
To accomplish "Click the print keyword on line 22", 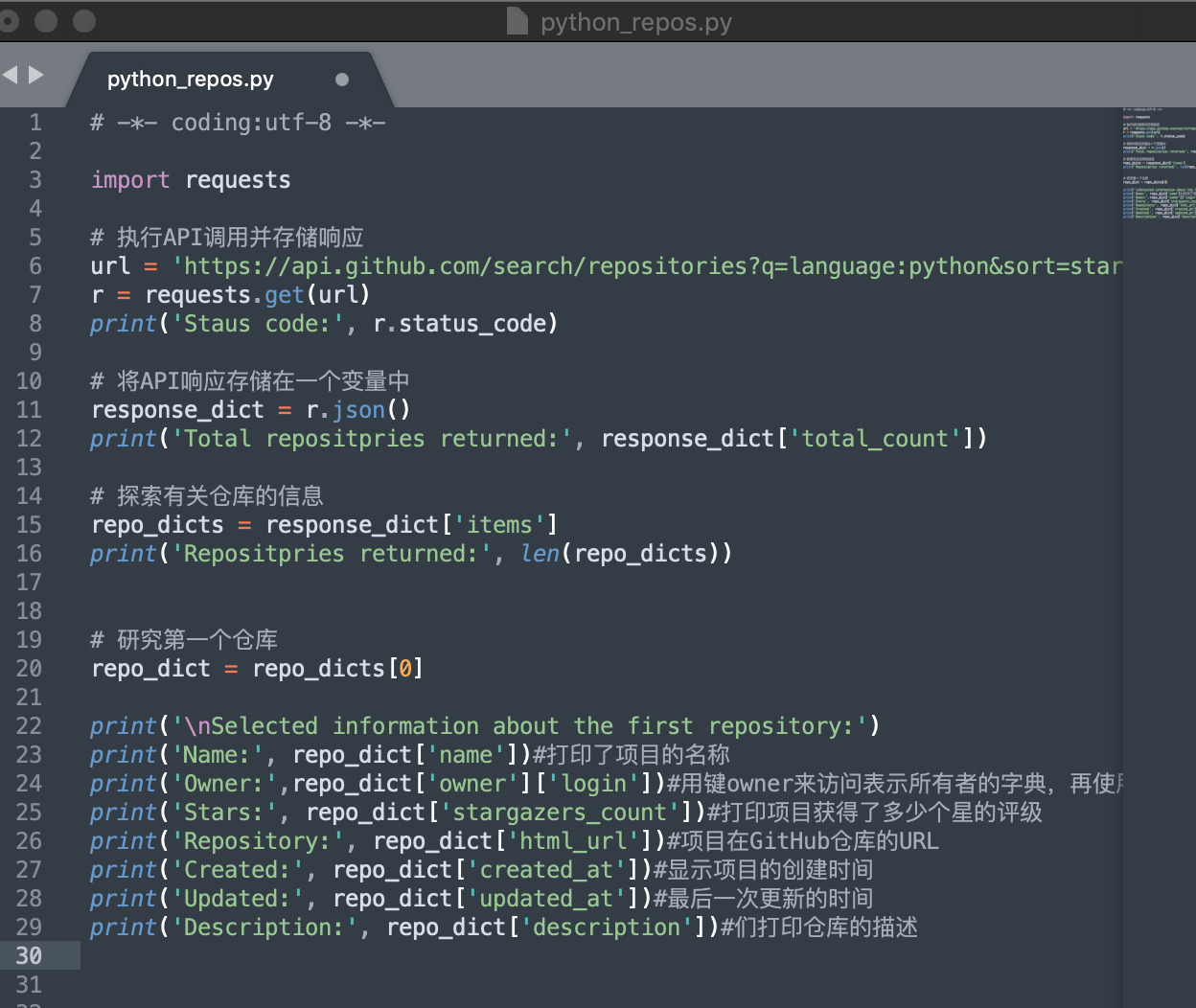I will click(x=123, y=726).
